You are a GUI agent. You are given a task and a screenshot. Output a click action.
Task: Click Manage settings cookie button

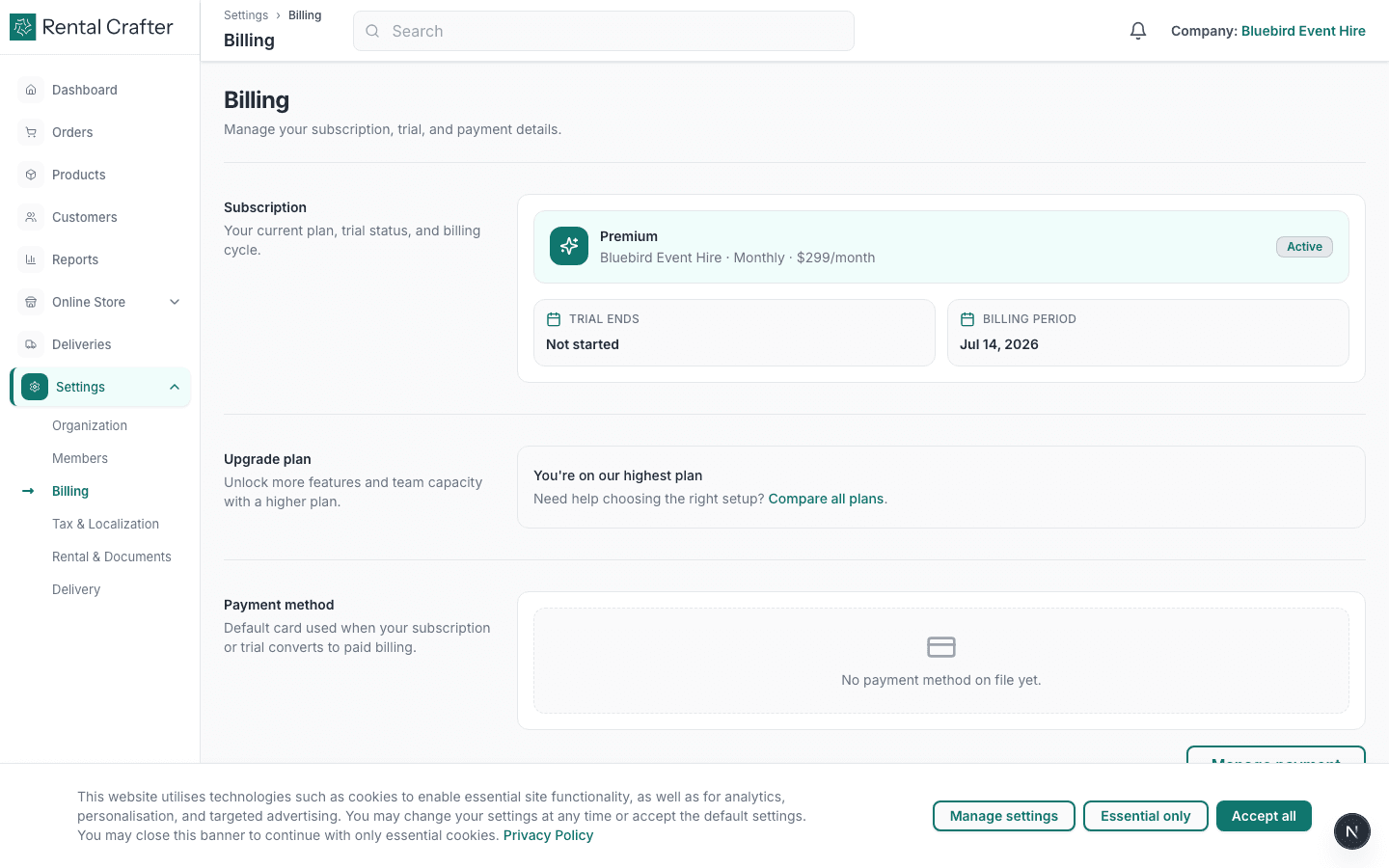[1004, 816]
